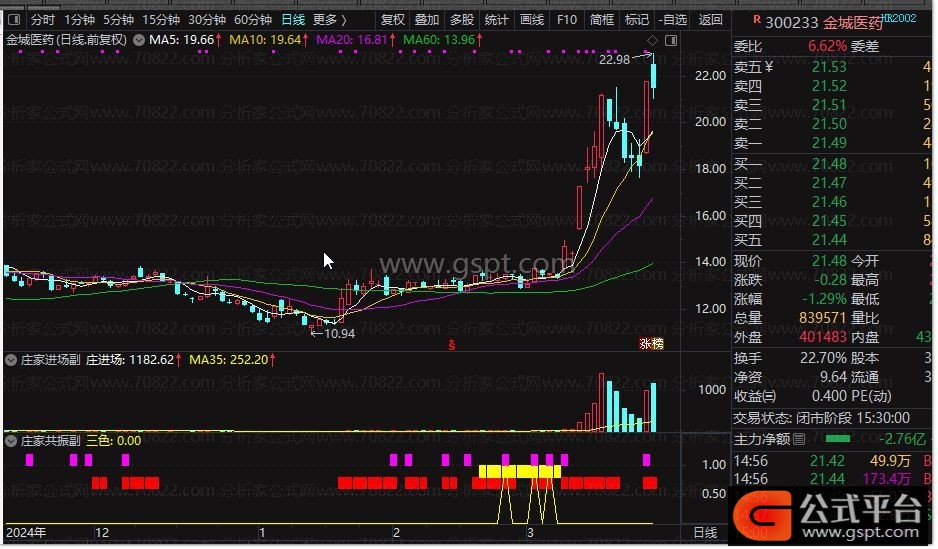
Task: Select the 60分钟 period
Action: coord(253,20)
